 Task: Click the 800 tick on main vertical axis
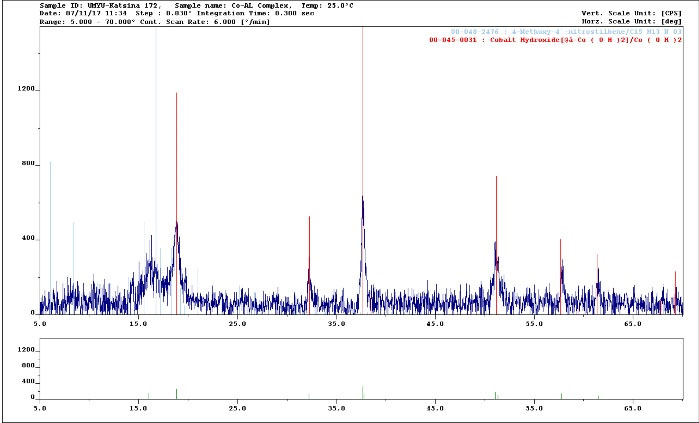(x=28, y=164)
